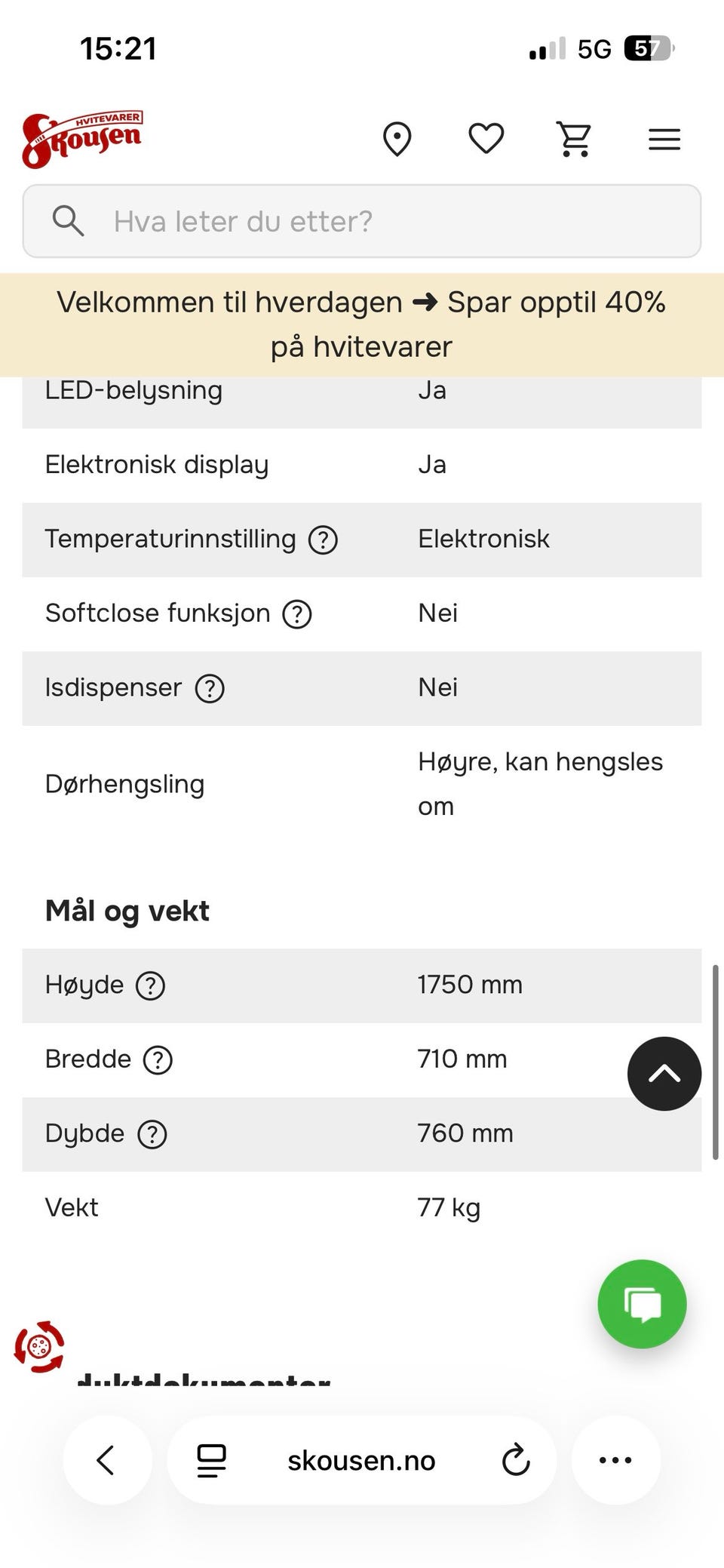Open the green live chat button

(642, 1304)
